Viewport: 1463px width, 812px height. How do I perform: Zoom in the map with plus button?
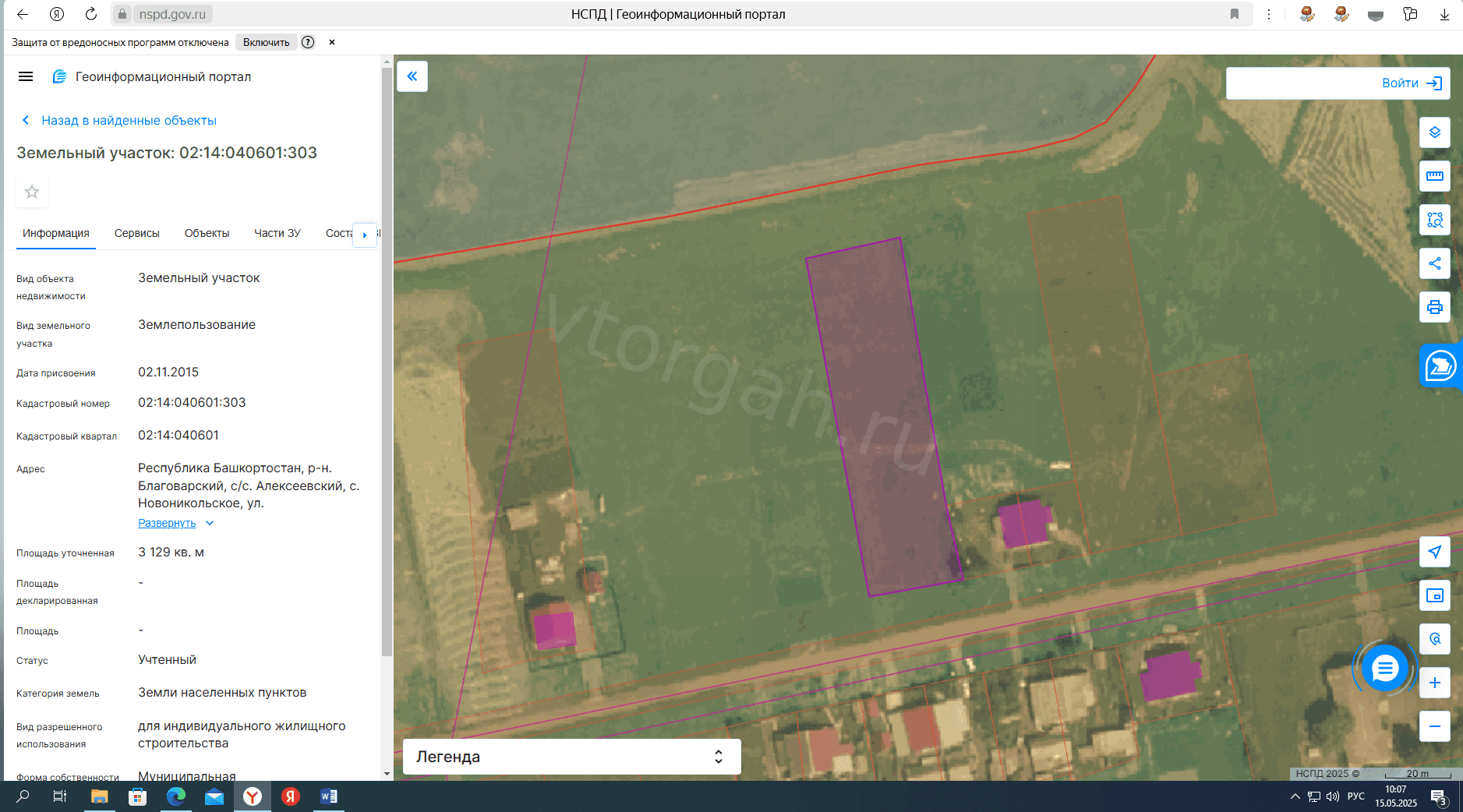pyautogui.click(x=1435, y=683)
